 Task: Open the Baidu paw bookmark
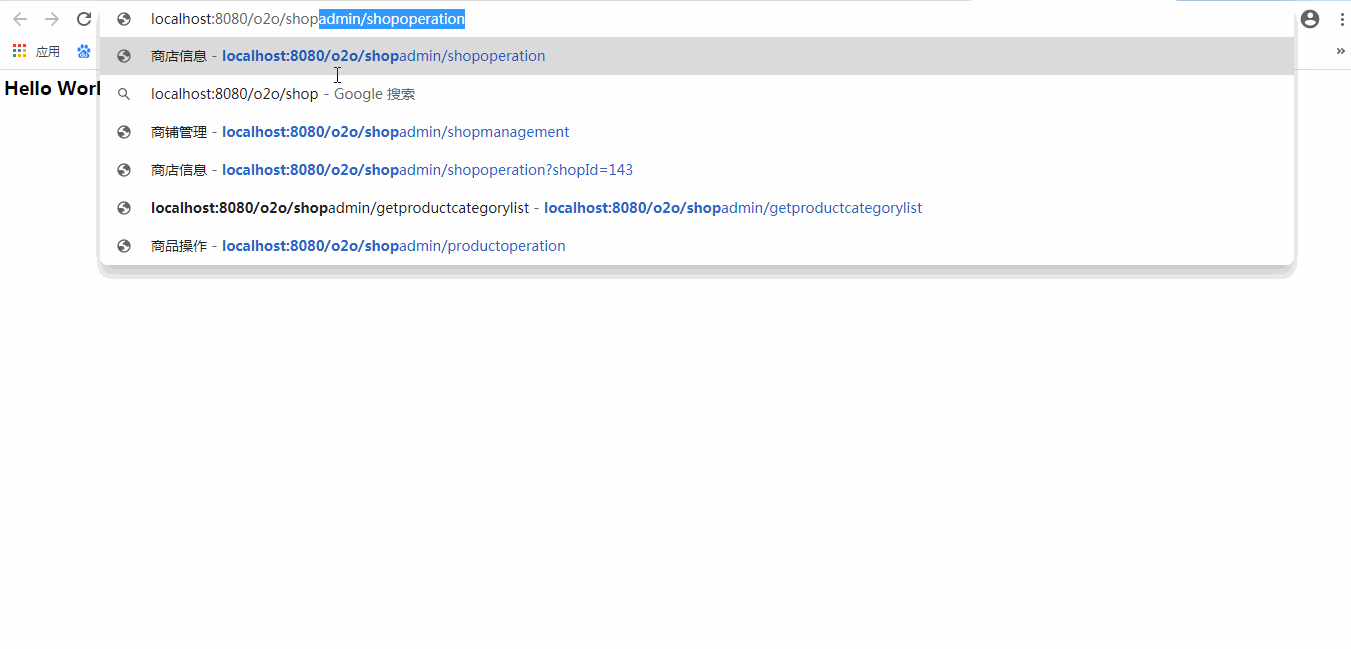[84, 51]
